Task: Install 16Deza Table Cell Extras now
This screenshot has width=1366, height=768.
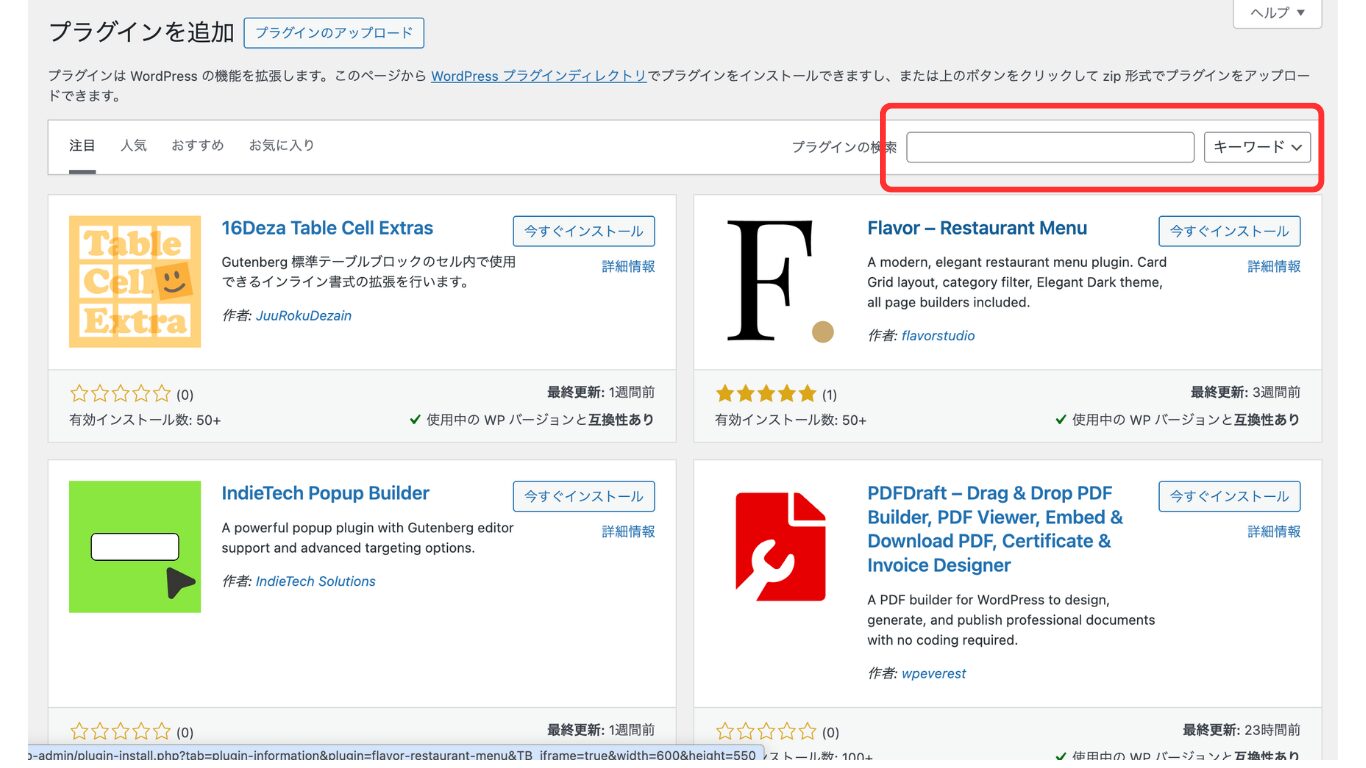Action: tap(584, 231)
